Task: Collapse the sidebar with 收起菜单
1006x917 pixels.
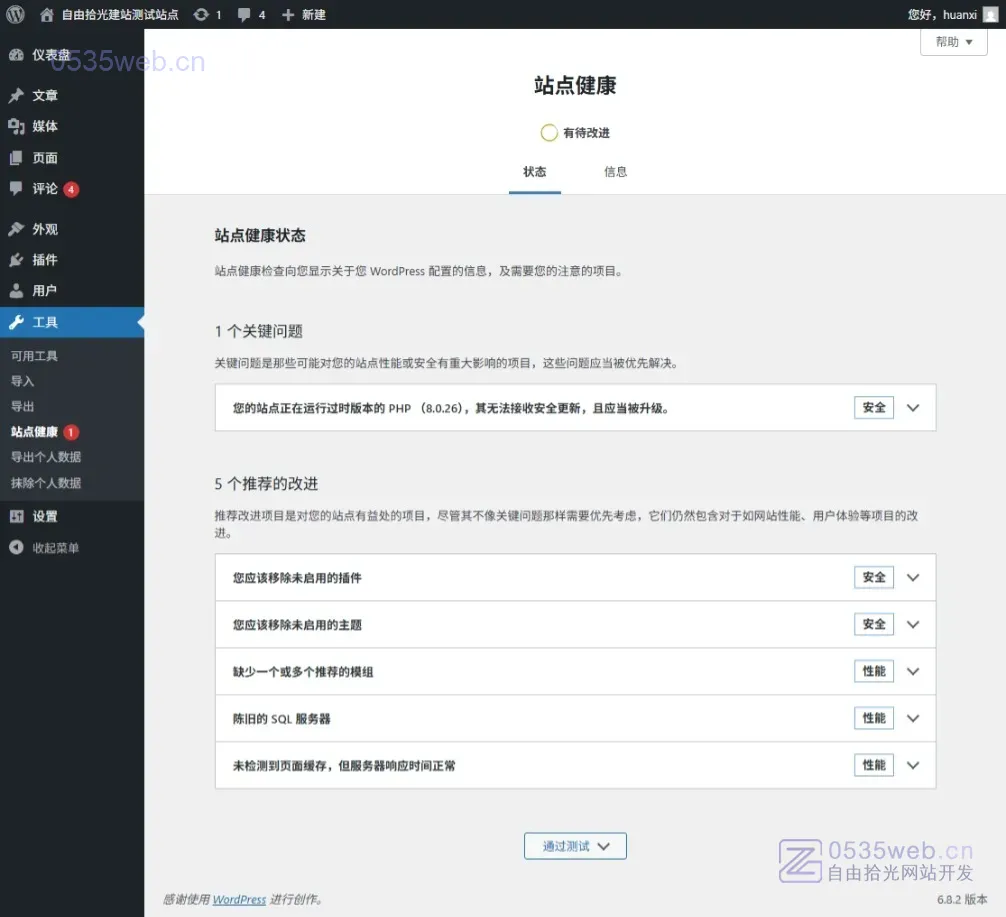Action: click(55, 548)
